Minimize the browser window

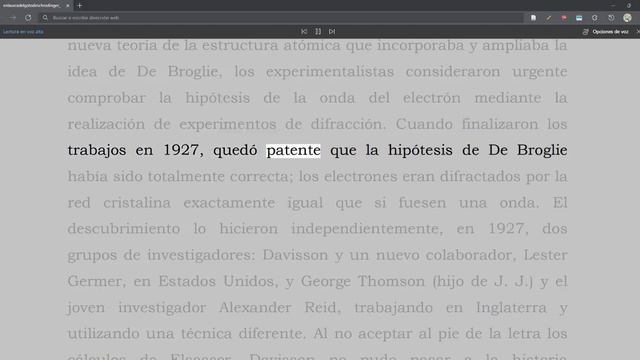click(613, 6)
